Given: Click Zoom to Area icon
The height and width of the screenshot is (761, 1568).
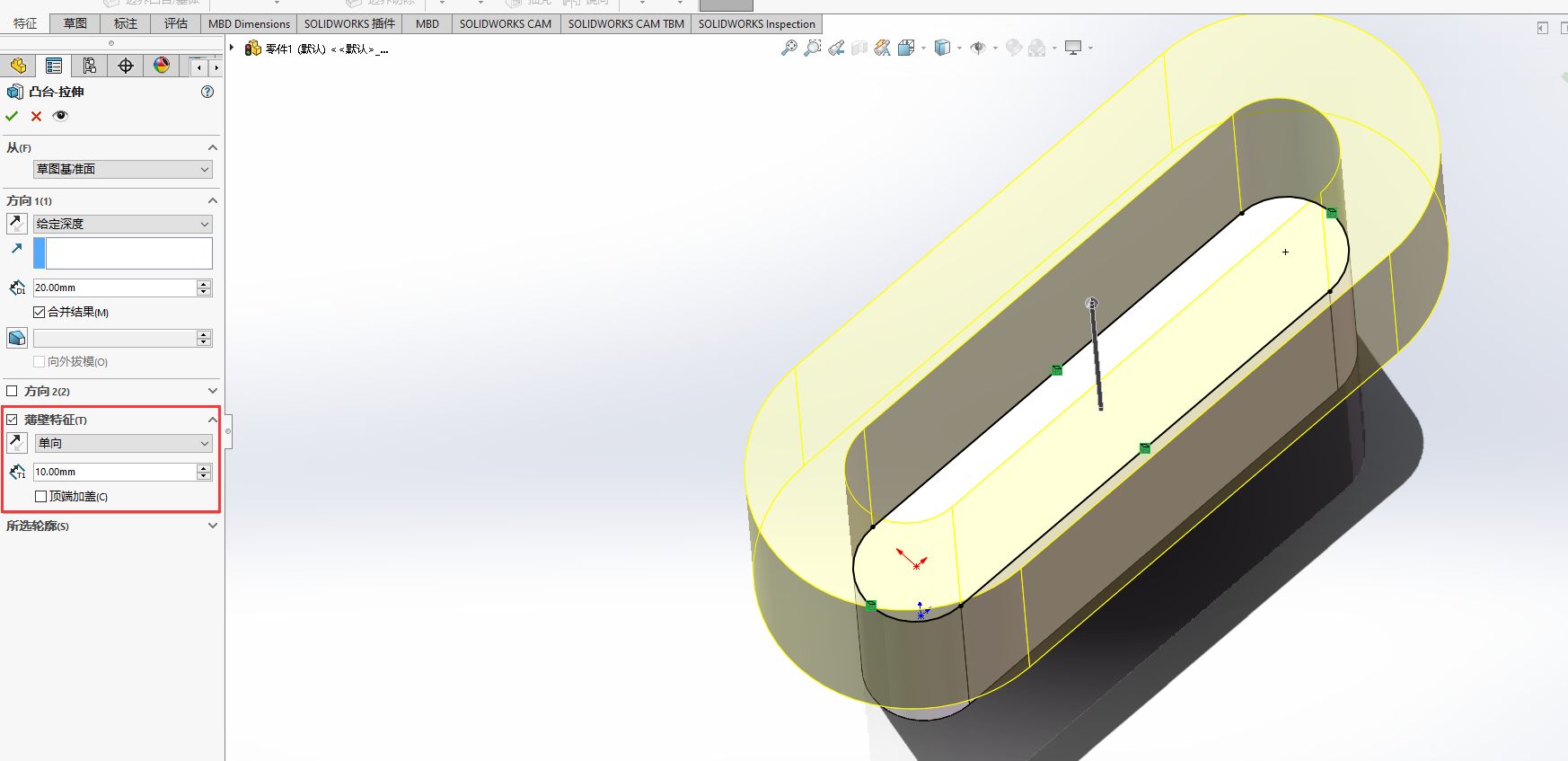Looking at the screenshot, I should (x=813, y=48).
